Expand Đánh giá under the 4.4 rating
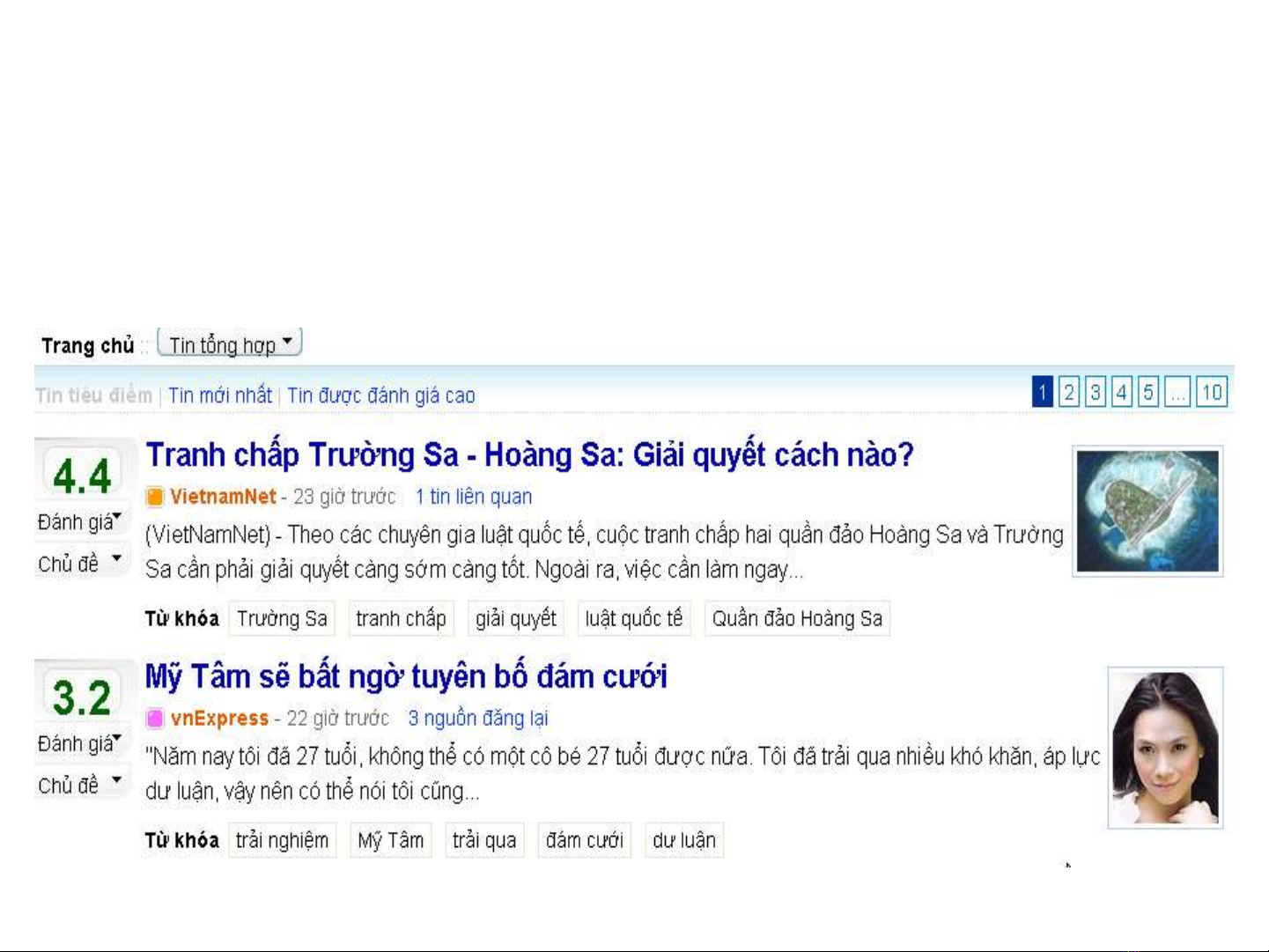 (x=80, y=521)
